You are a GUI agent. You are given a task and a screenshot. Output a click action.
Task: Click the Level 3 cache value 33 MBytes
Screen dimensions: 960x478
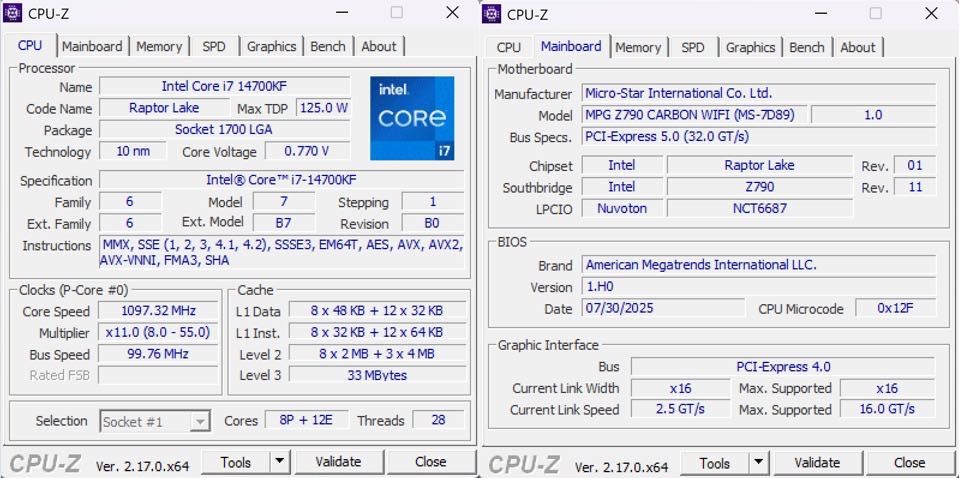[x=377, y=375]
